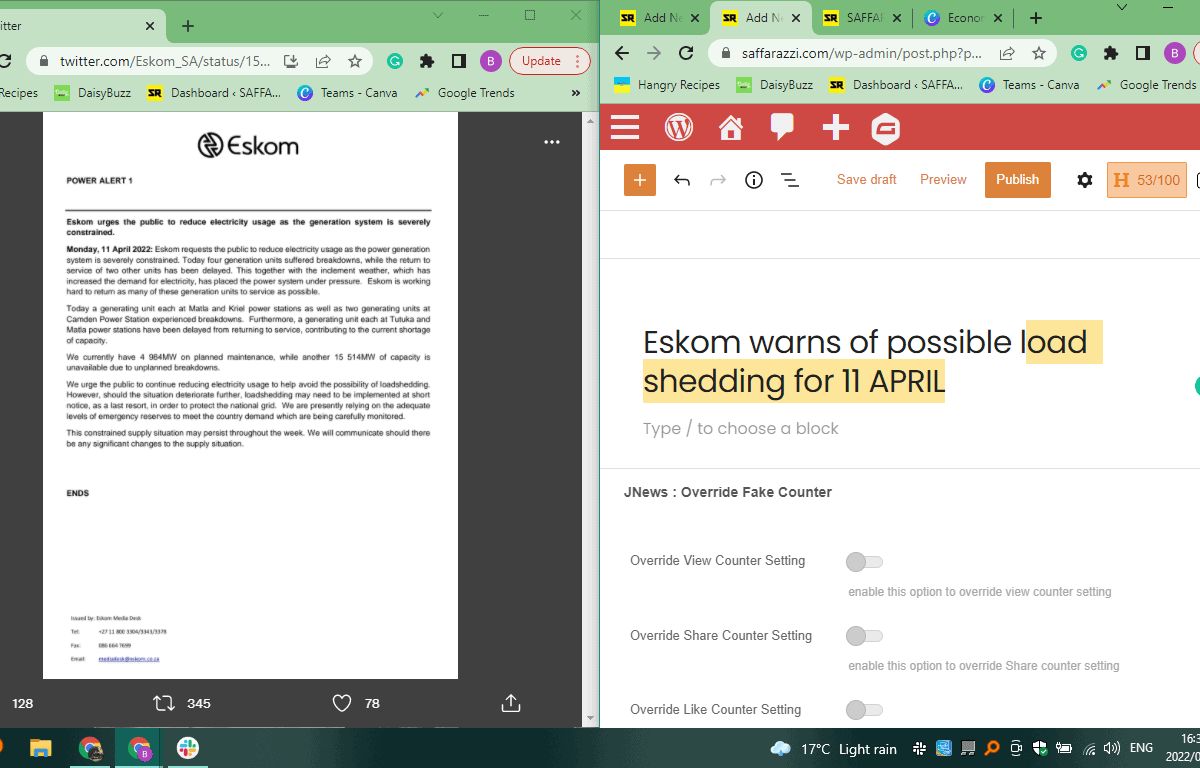Install app icon in Twitter address bar
This screenshot has width=1200, height=768.
tap(291, 61)
